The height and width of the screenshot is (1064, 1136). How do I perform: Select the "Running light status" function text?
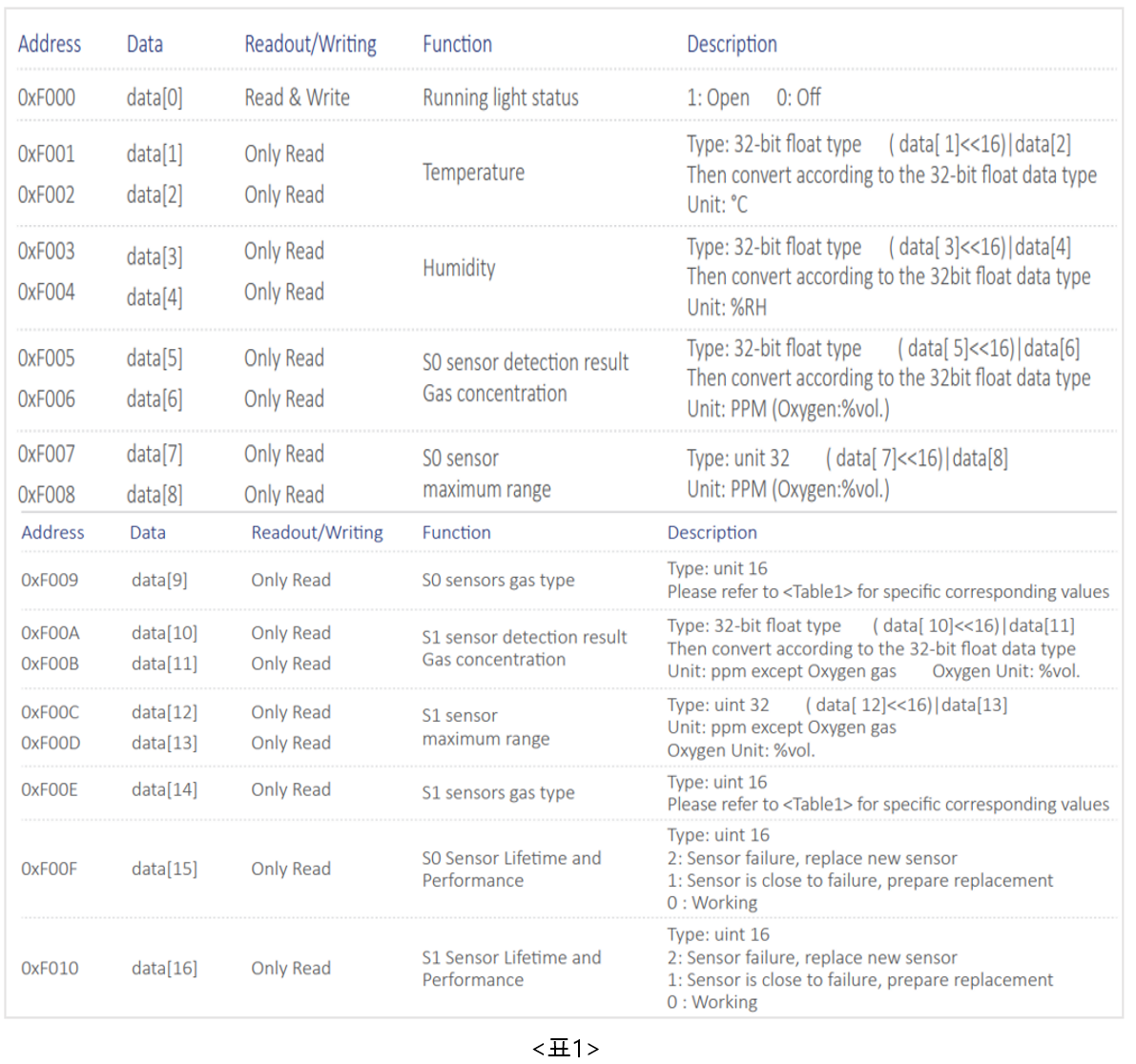(500, 97)
